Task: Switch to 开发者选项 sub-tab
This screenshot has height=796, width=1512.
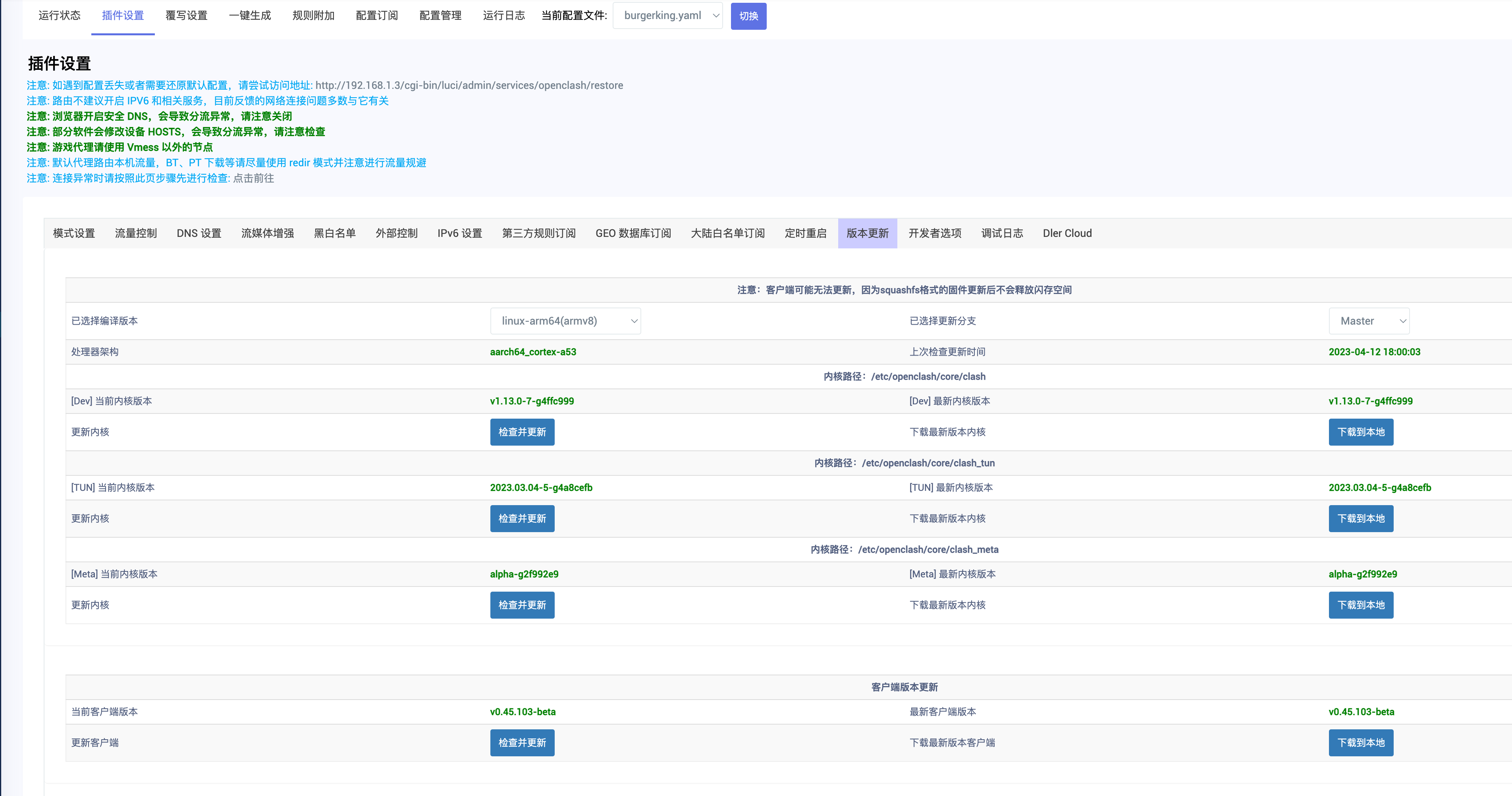Action: [934, 233]
